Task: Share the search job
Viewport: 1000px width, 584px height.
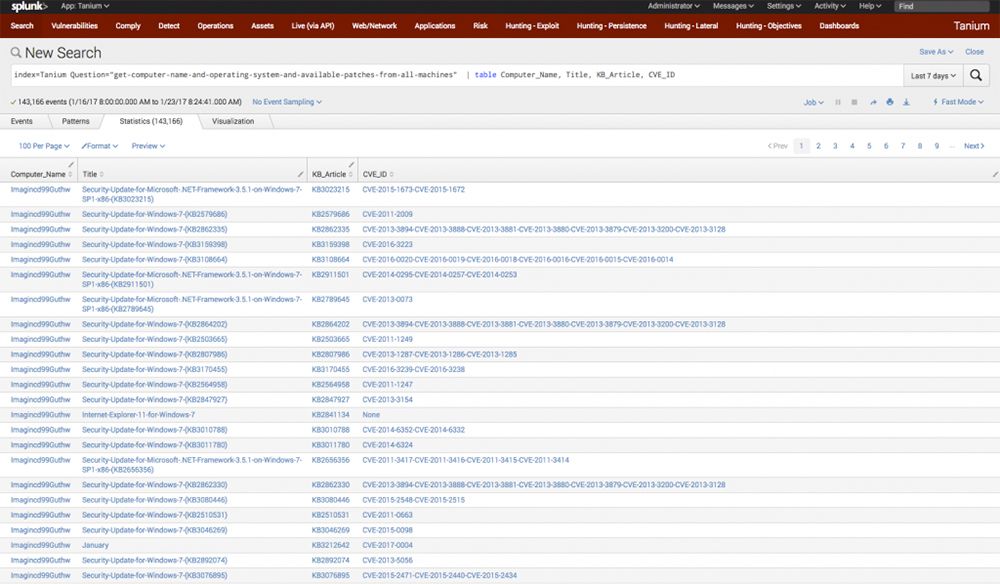Action: tap(873, 102)
